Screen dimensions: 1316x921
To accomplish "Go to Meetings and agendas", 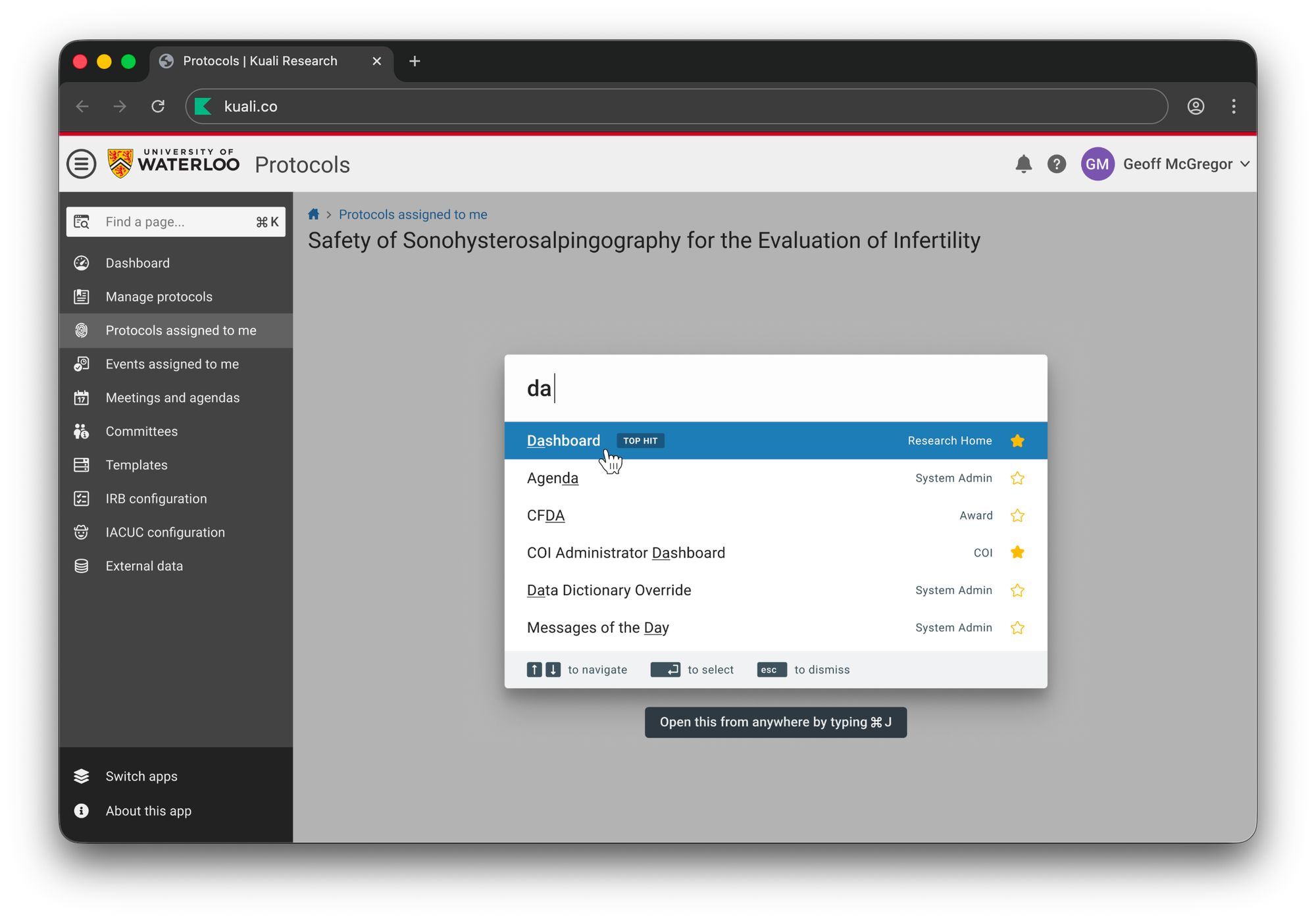I will pyautogui.click(x=172, y=397).
